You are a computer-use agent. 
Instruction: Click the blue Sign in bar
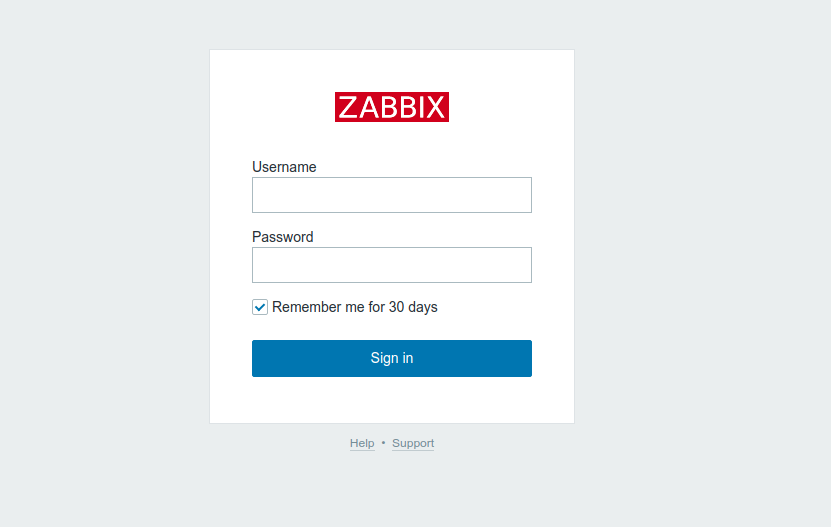[392, 358]
